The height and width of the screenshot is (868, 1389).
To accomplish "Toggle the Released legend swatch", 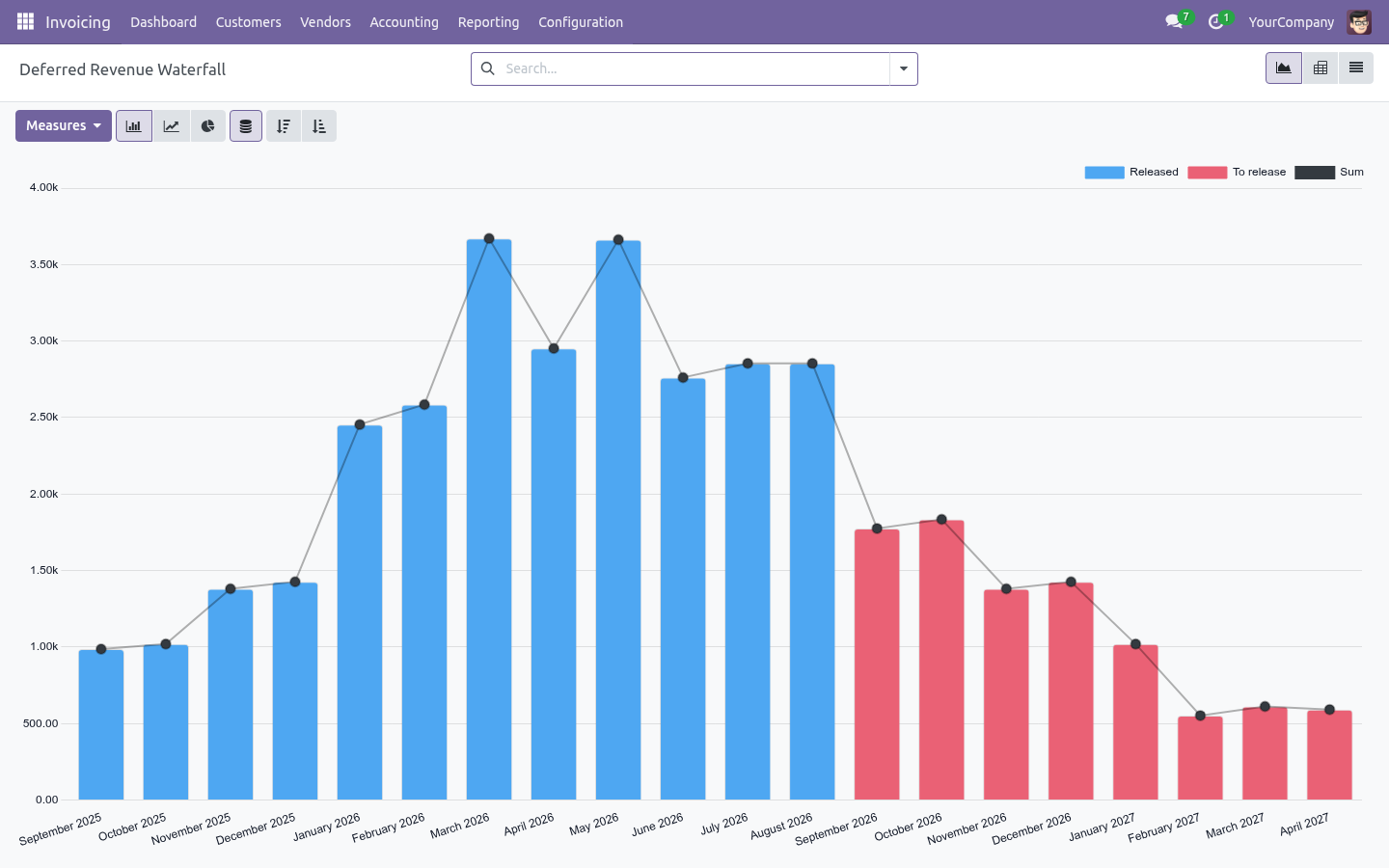I will (x=1104, y=173).
